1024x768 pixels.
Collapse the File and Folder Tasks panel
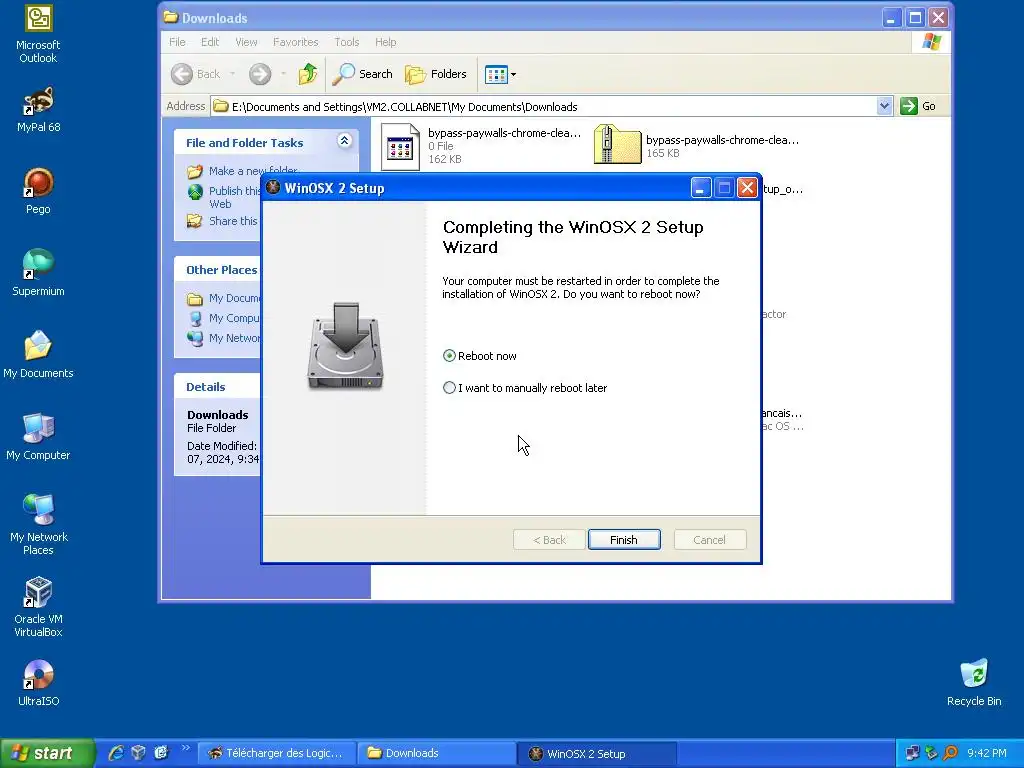[x=344, y=140]
